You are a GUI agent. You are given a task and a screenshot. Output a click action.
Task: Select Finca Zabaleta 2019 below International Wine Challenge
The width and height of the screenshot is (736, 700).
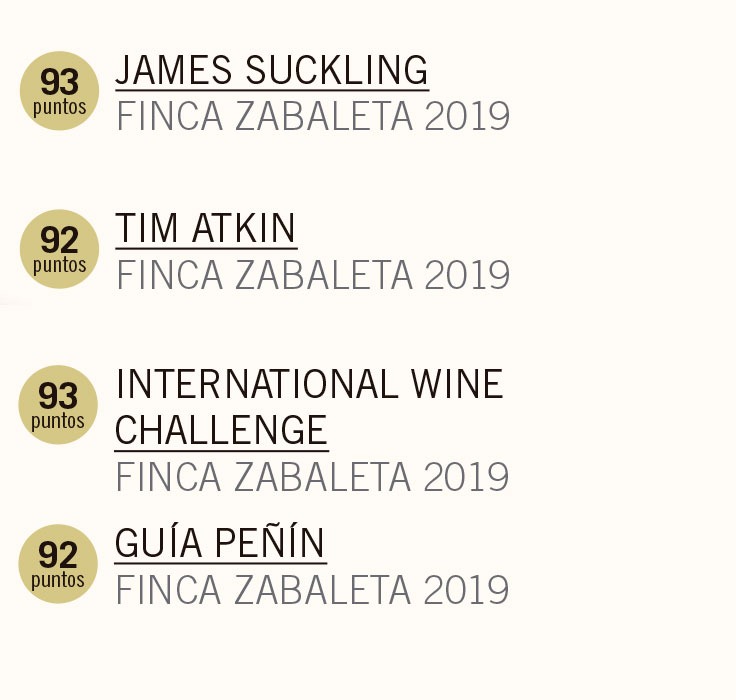coord(313,478)
